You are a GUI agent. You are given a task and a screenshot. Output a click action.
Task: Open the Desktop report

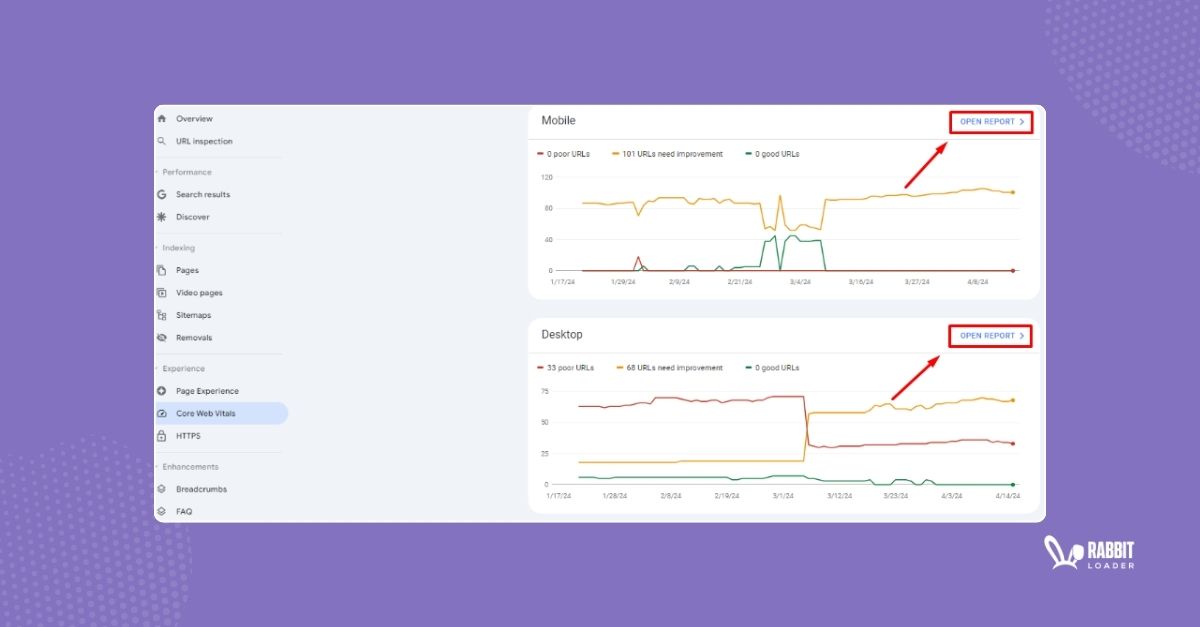(988, 336)
